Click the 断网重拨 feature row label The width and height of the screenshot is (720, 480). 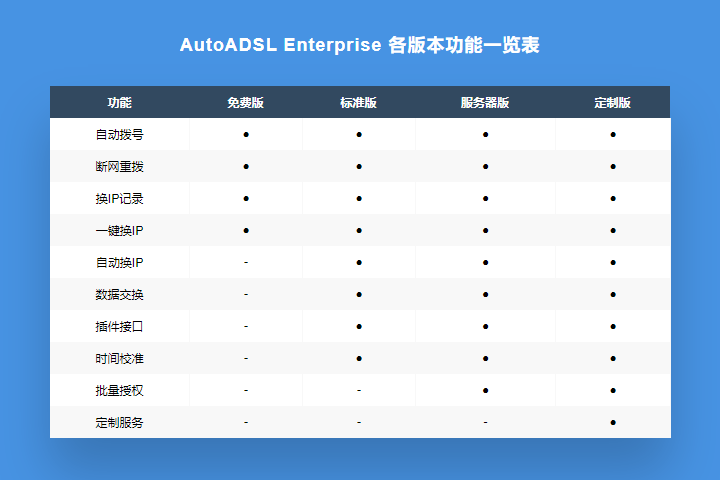click(x=119, y=166)
